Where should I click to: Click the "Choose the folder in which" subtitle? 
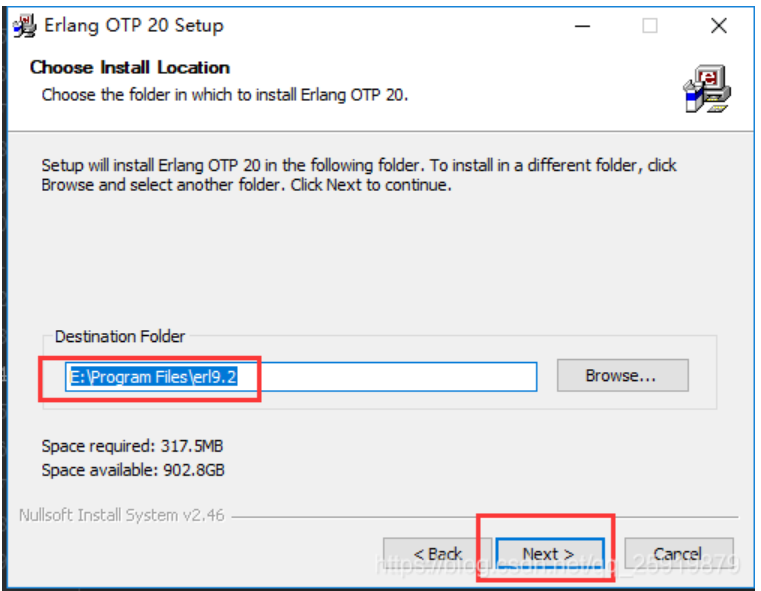tap(224, 95)
